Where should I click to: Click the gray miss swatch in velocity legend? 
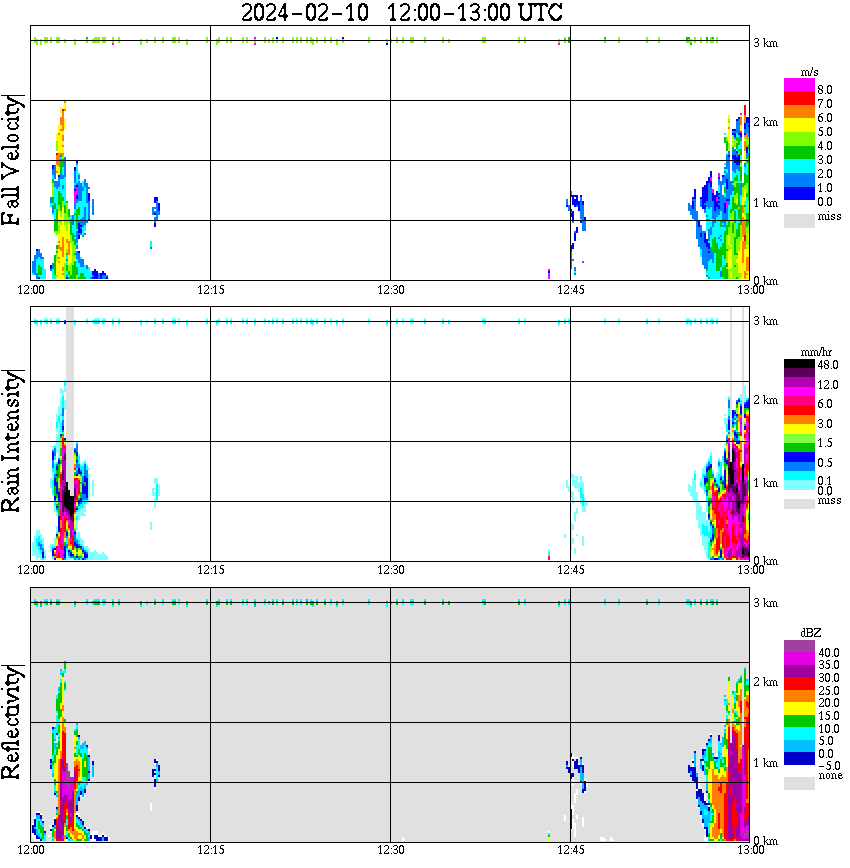point(799,220)
